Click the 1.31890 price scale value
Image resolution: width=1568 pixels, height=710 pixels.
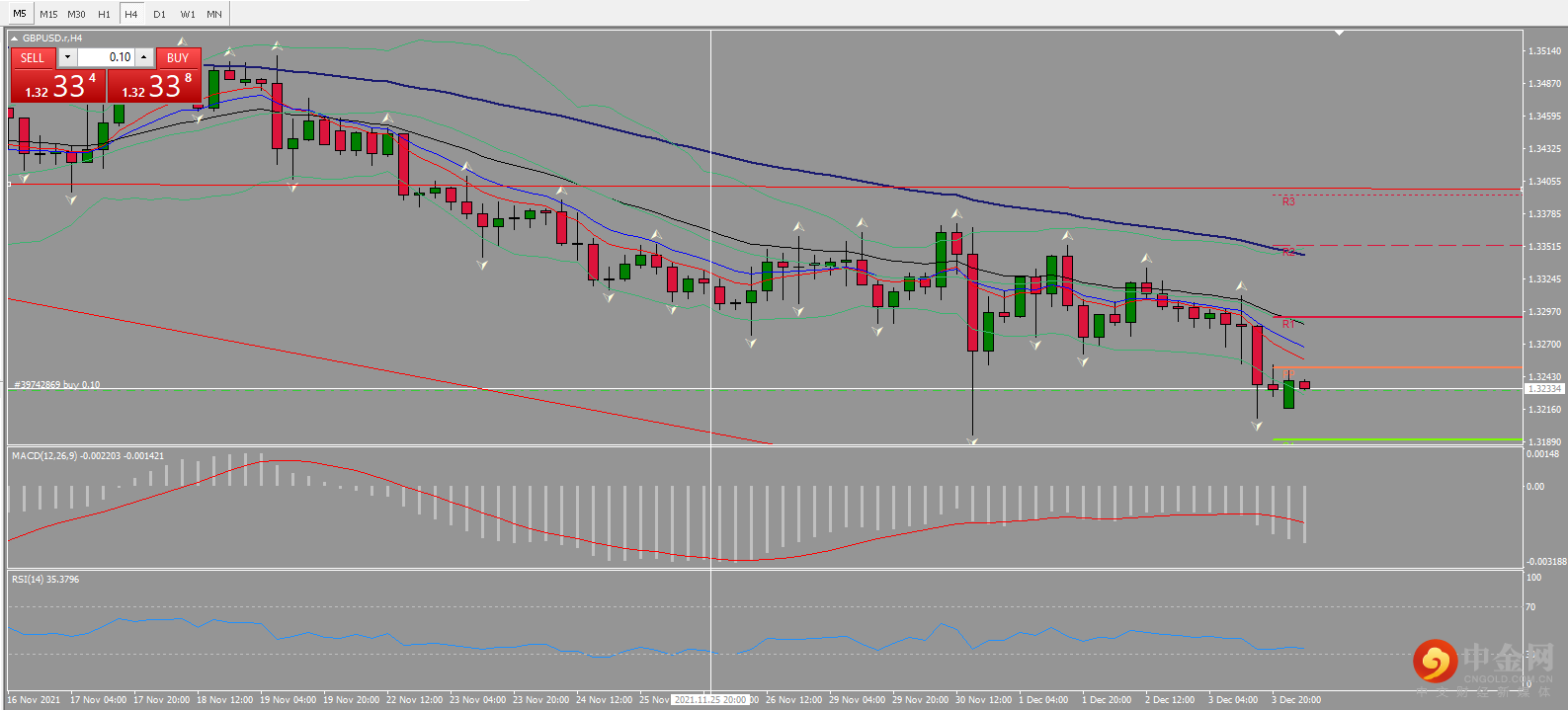point(1545,441)
